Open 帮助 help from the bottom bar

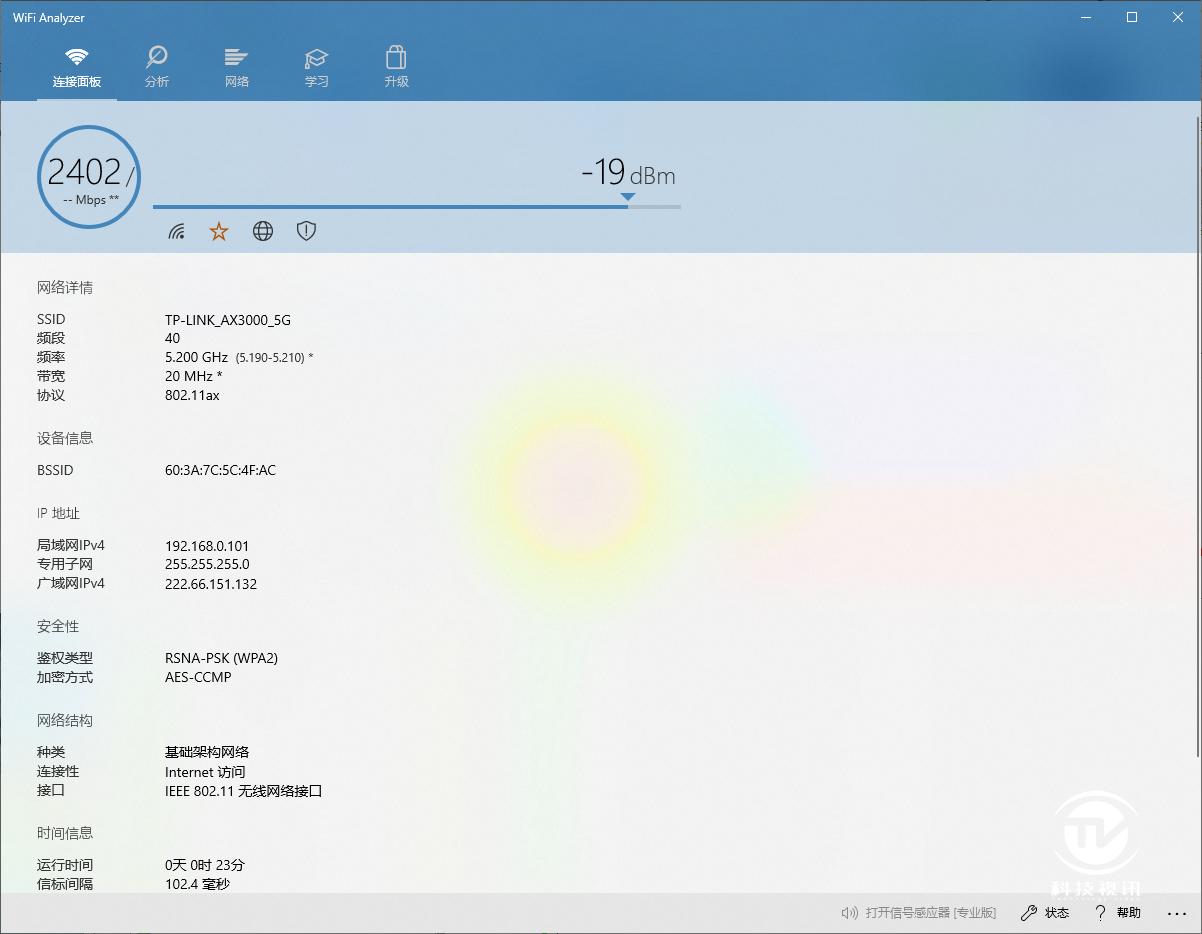point(1118,913)
